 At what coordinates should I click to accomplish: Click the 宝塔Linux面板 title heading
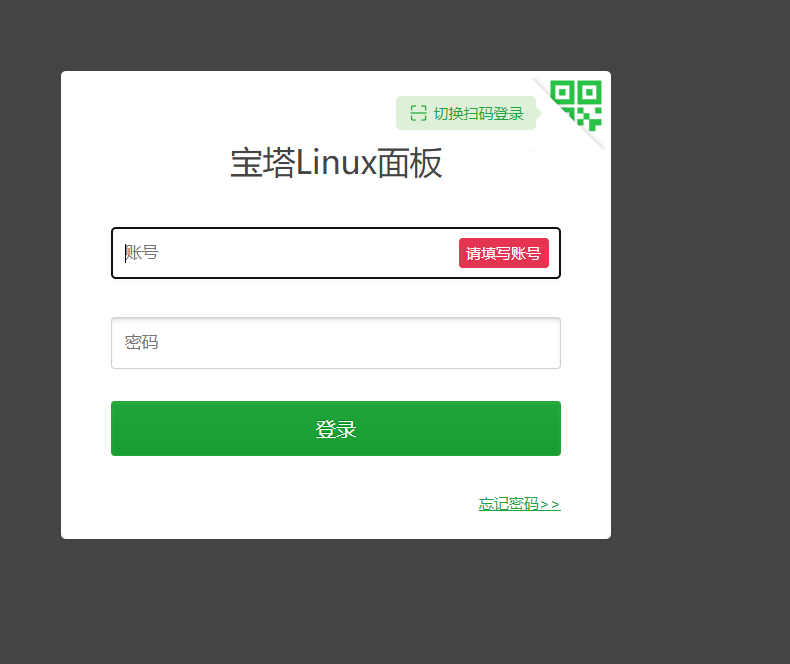click(x=336, y=163)
